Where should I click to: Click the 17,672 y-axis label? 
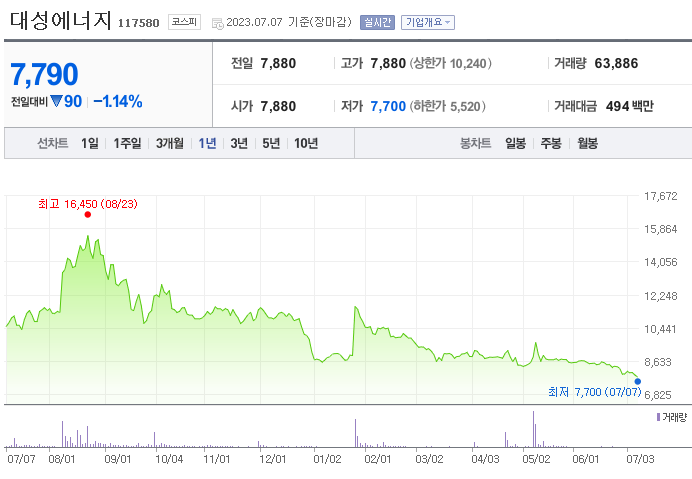point(661,196)
